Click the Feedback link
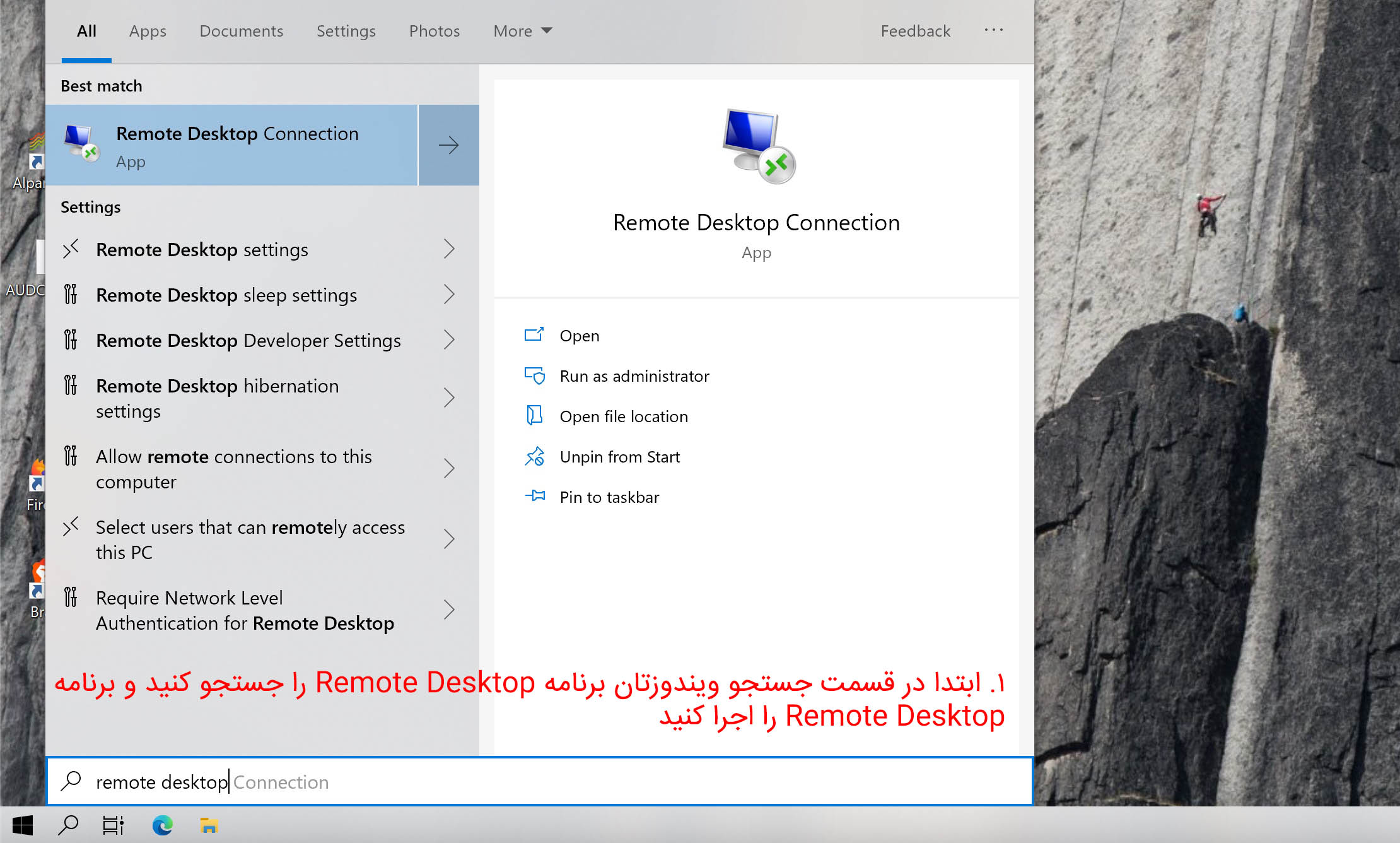 click(x=915, y=31)
